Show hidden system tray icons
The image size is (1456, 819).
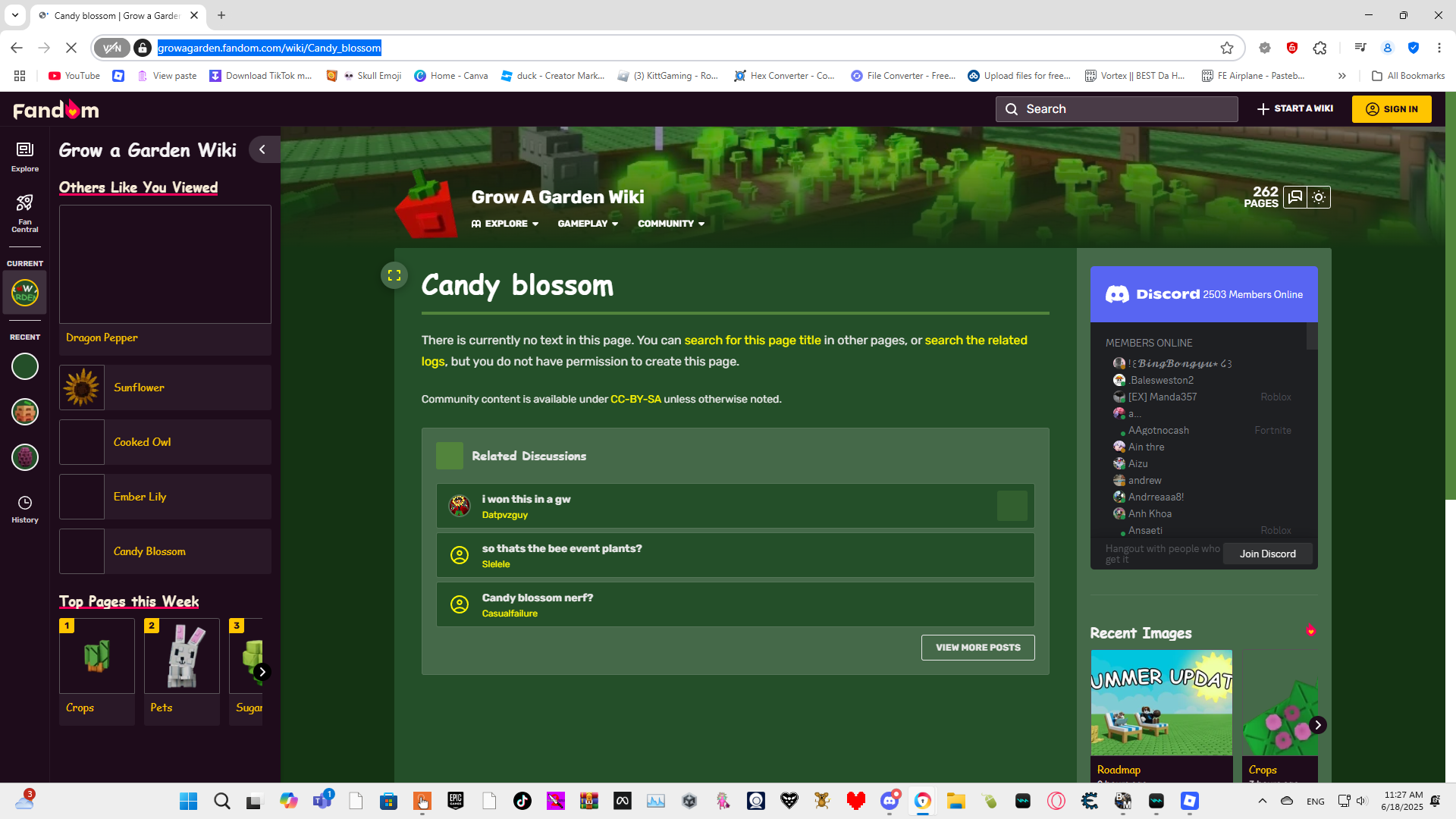[1263, 801]
